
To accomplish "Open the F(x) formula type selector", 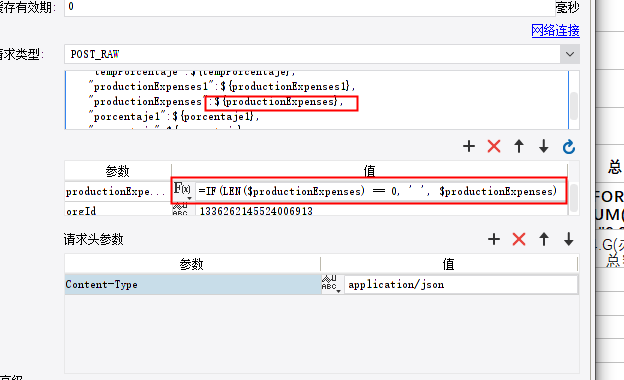I will coord(183,190).
